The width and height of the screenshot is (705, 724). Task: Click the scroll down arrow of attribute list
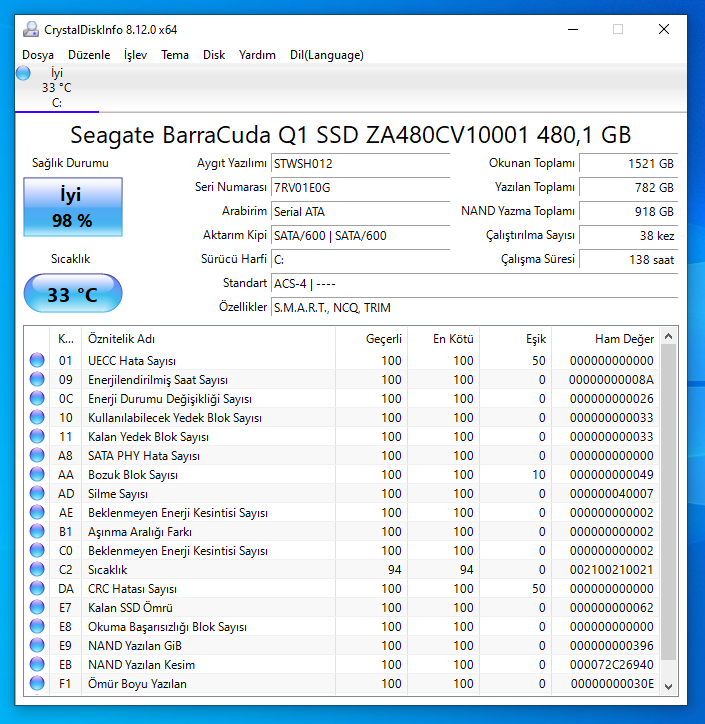669,687
